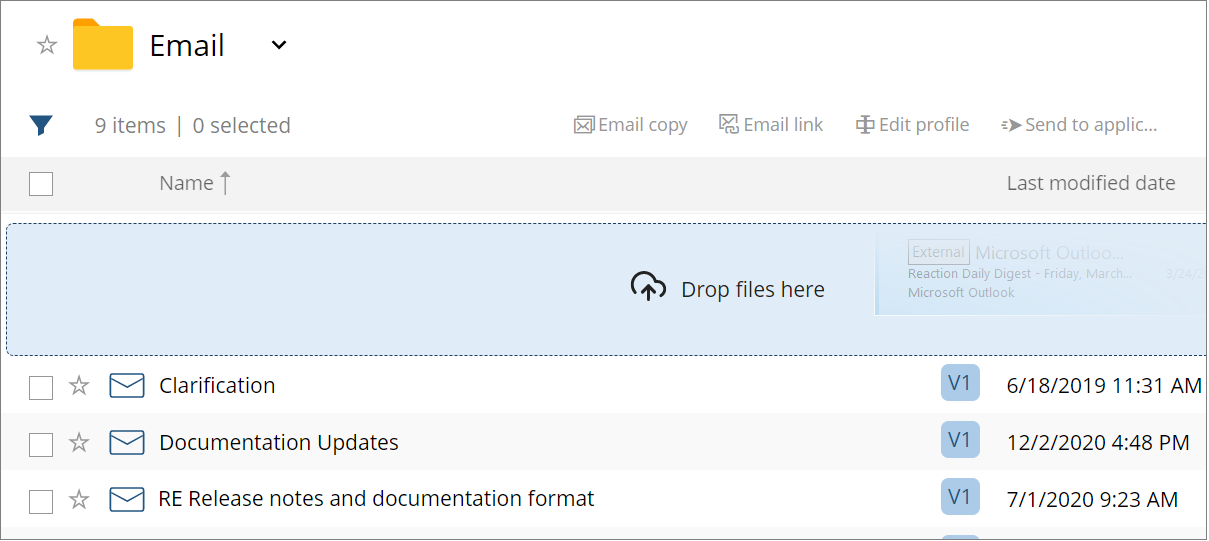Image resolution: width=1209 pixels, height=541 pixels.
Task: Open Edit profile from the toolbar
Action: (912, 125)
